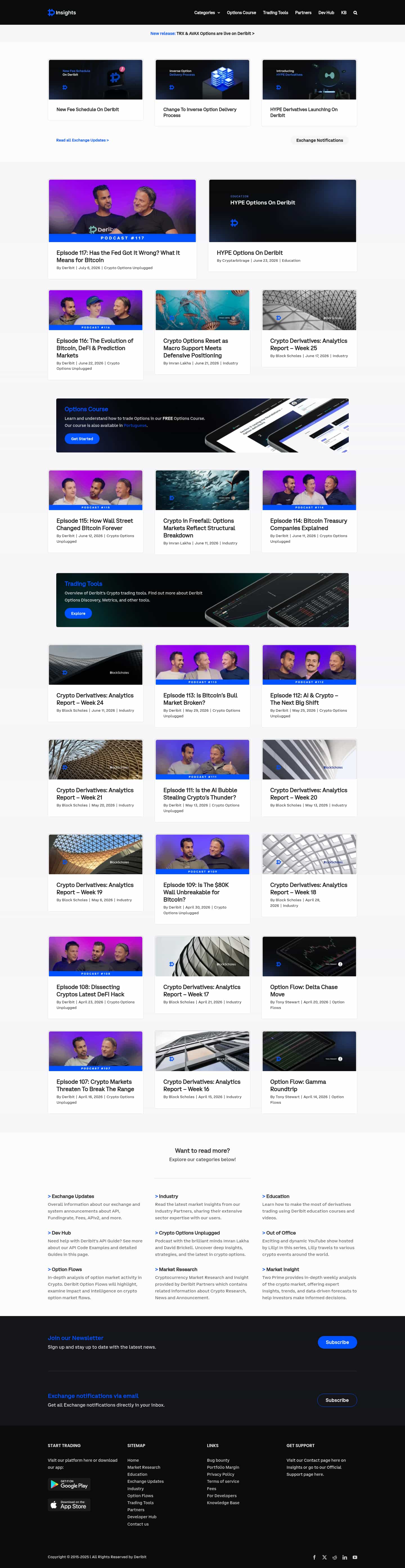The width and height of the screenshot is (405, 1568).
Task: Open Episode 109: Is The $80K Wall Unbreakable
Action: coord(196,892)
